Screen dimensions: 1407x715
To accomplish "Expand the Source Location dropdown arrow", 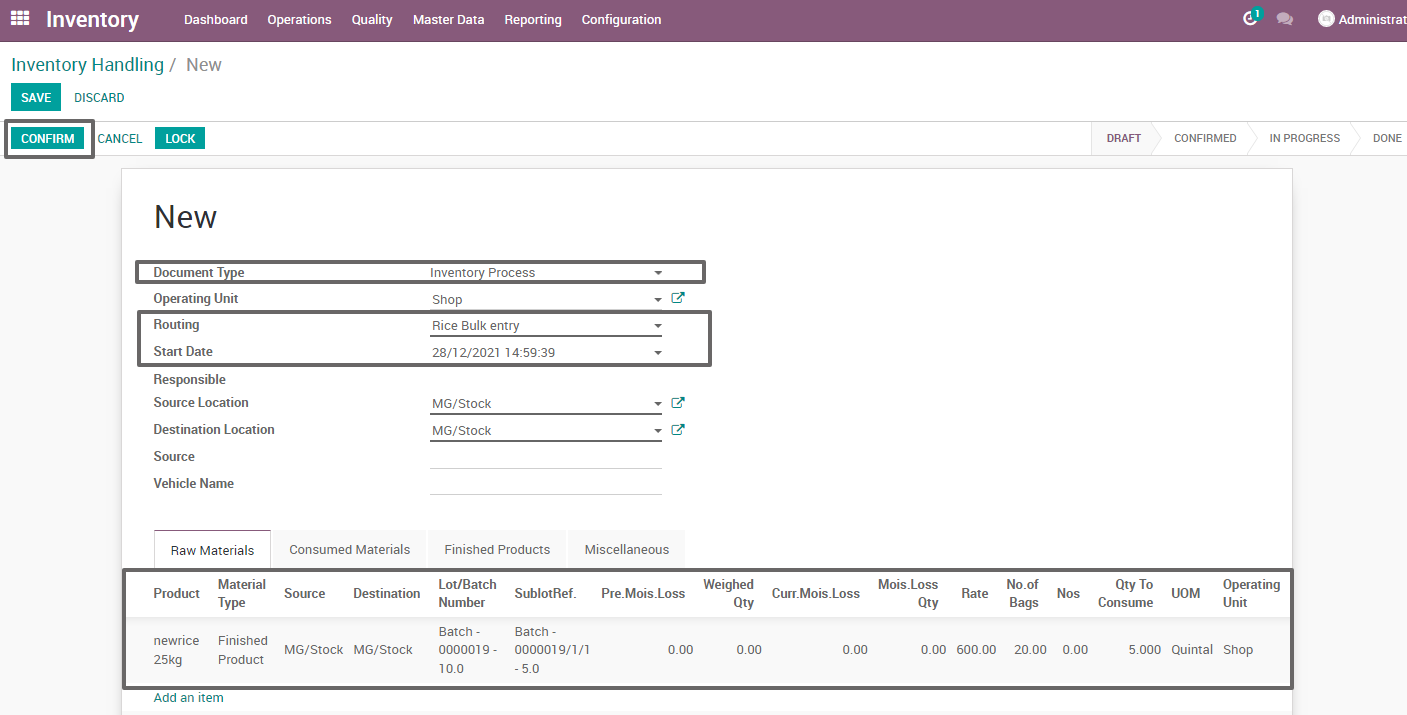I will point(657,402).
